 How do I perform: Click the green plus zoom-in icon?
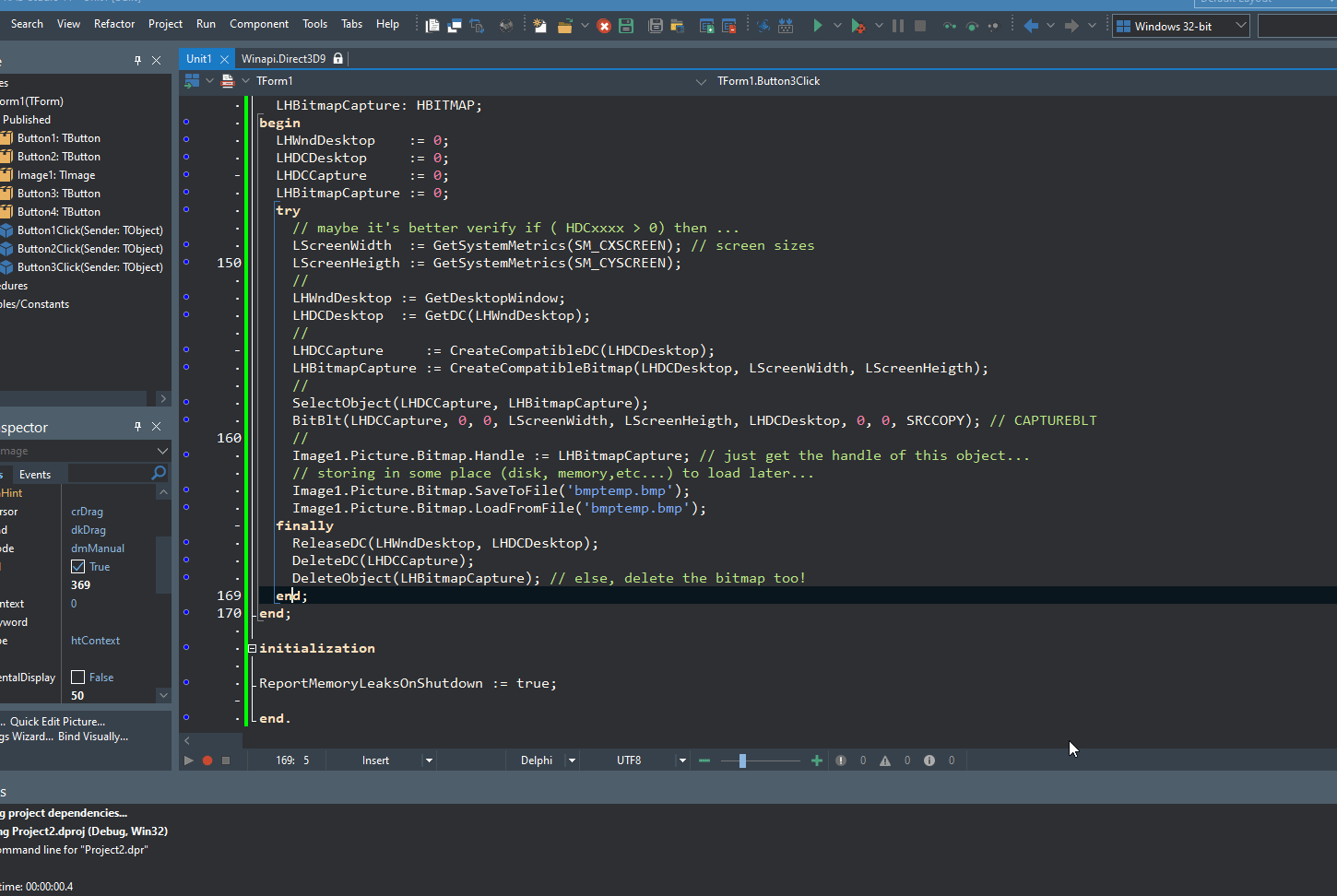[816, 760]
